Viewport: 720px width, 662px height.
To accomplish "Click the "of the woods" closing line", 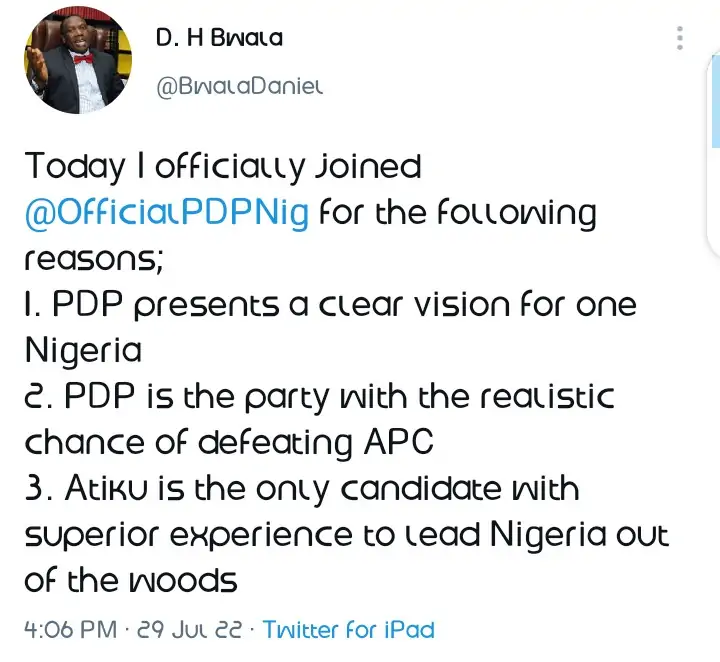I will tap(130, 579).
